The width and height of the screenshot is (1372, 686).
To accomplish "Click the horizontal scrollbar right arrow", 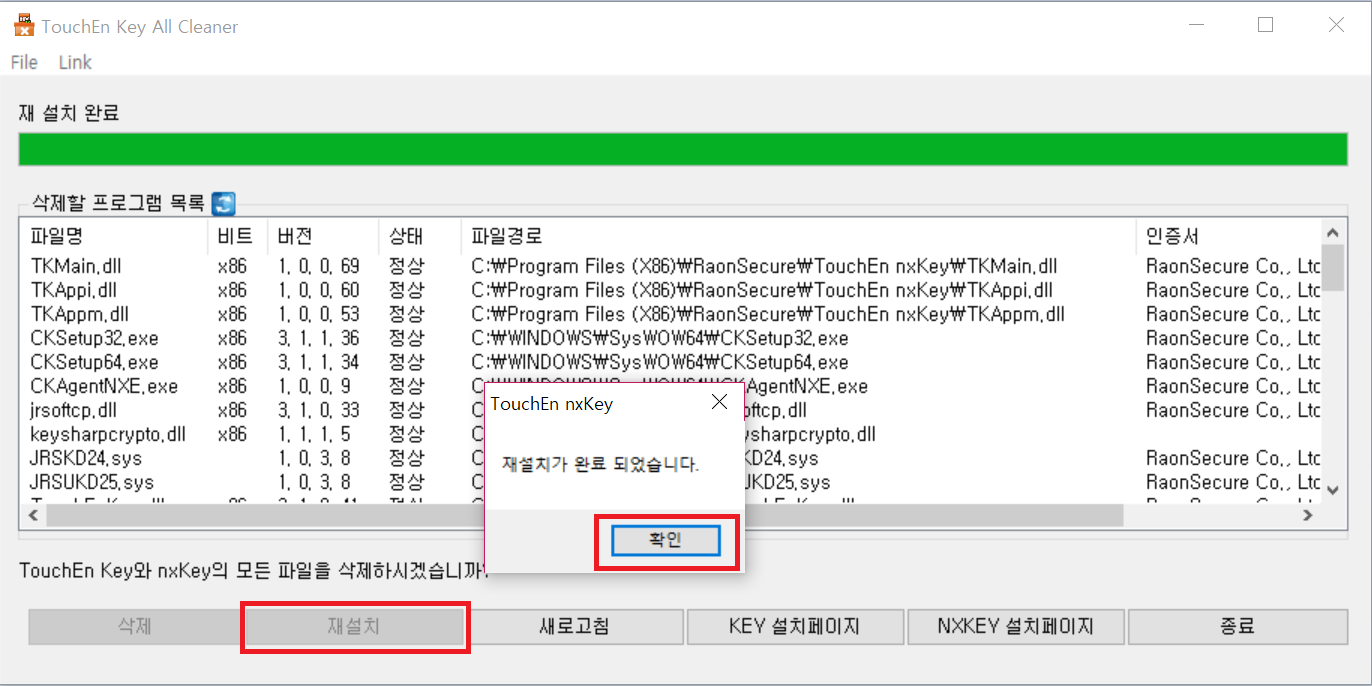I will pos(1307,515).
